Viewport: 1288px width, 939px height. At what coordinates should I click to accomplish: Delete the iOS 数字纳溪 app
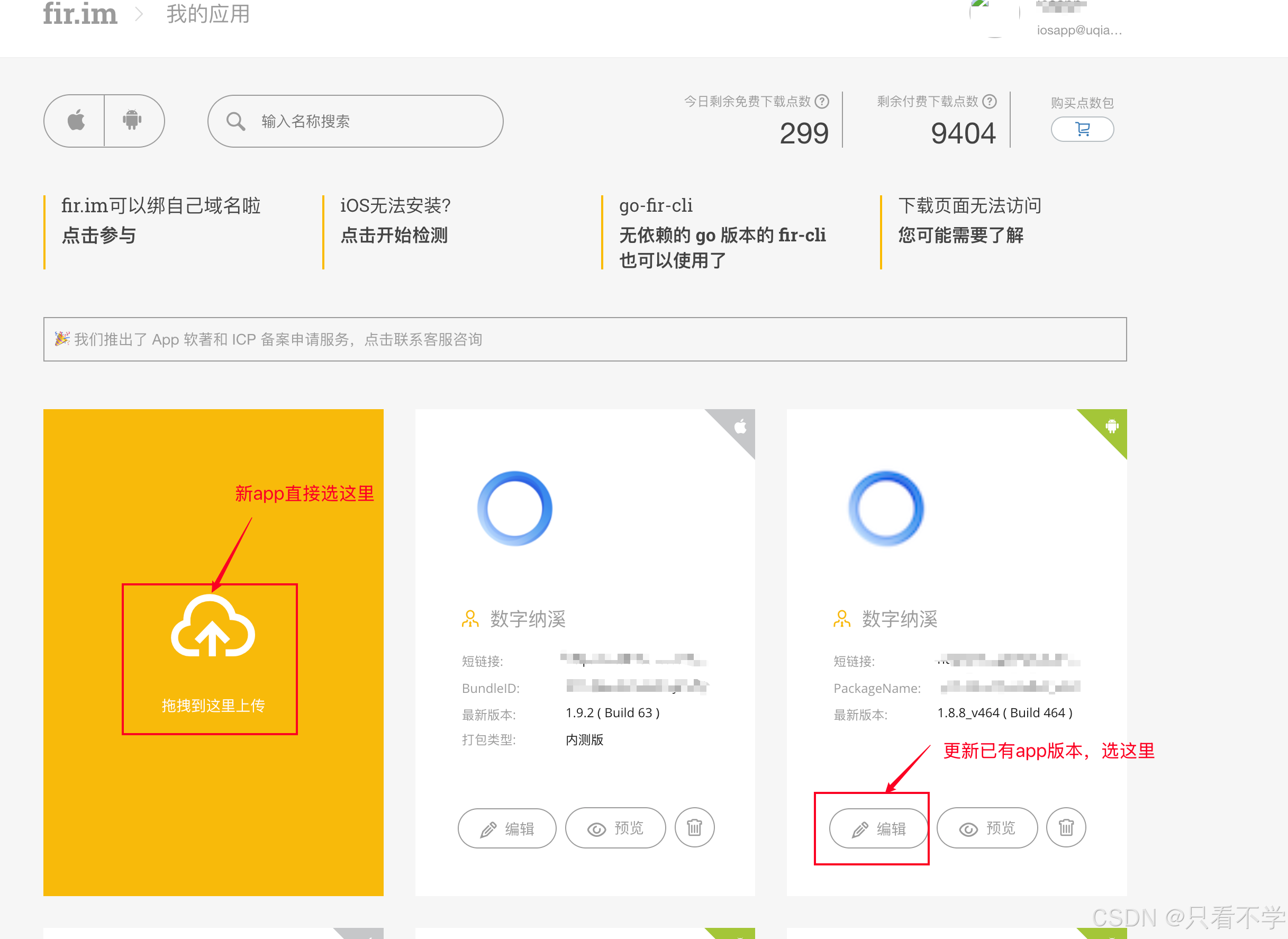click(x=694, y=828)
